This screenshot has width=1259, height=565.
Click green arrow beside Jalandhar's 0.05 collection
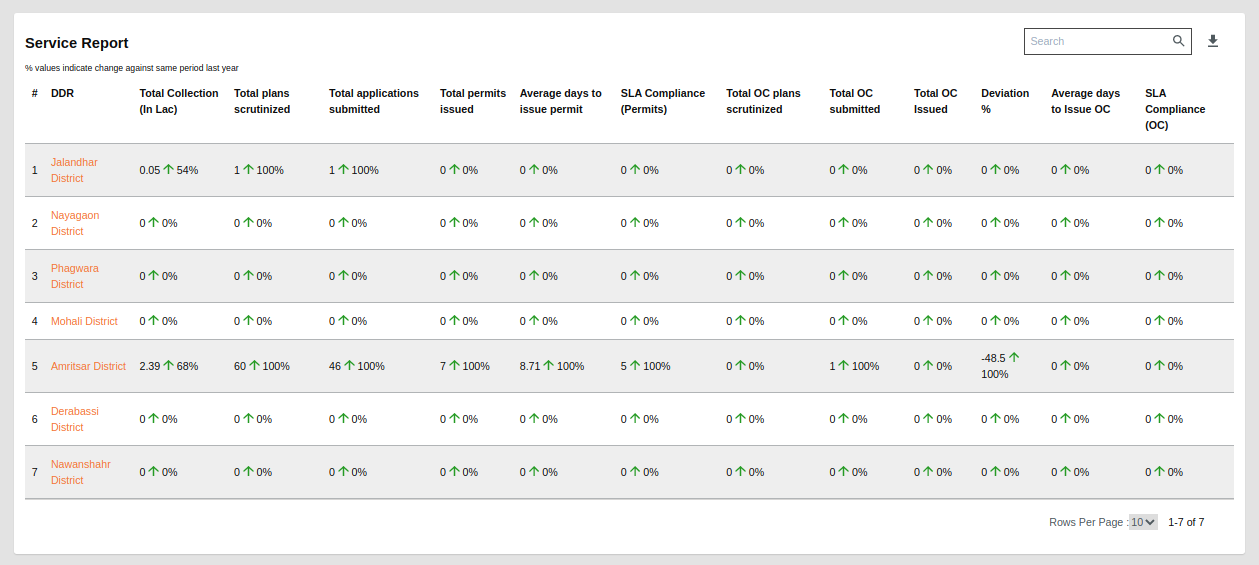pyautogui.click(x=169, y=170)
